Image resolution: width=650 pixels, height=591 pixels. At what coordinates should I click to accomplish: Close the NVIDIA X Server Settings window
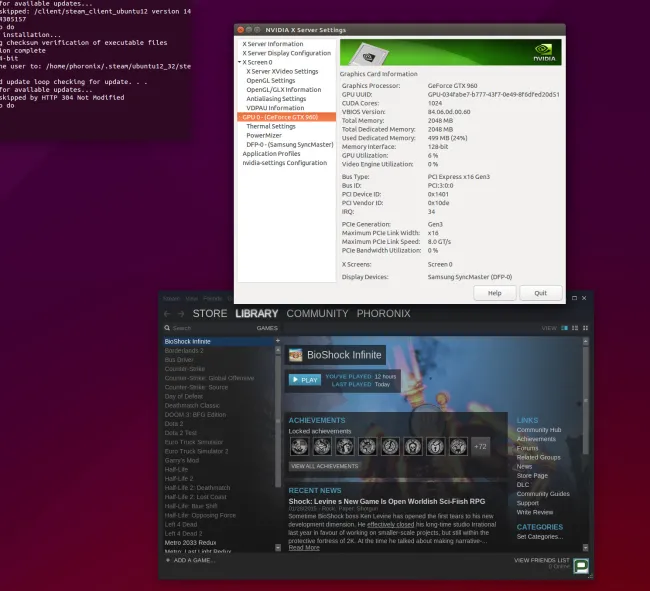click(240, 30)
